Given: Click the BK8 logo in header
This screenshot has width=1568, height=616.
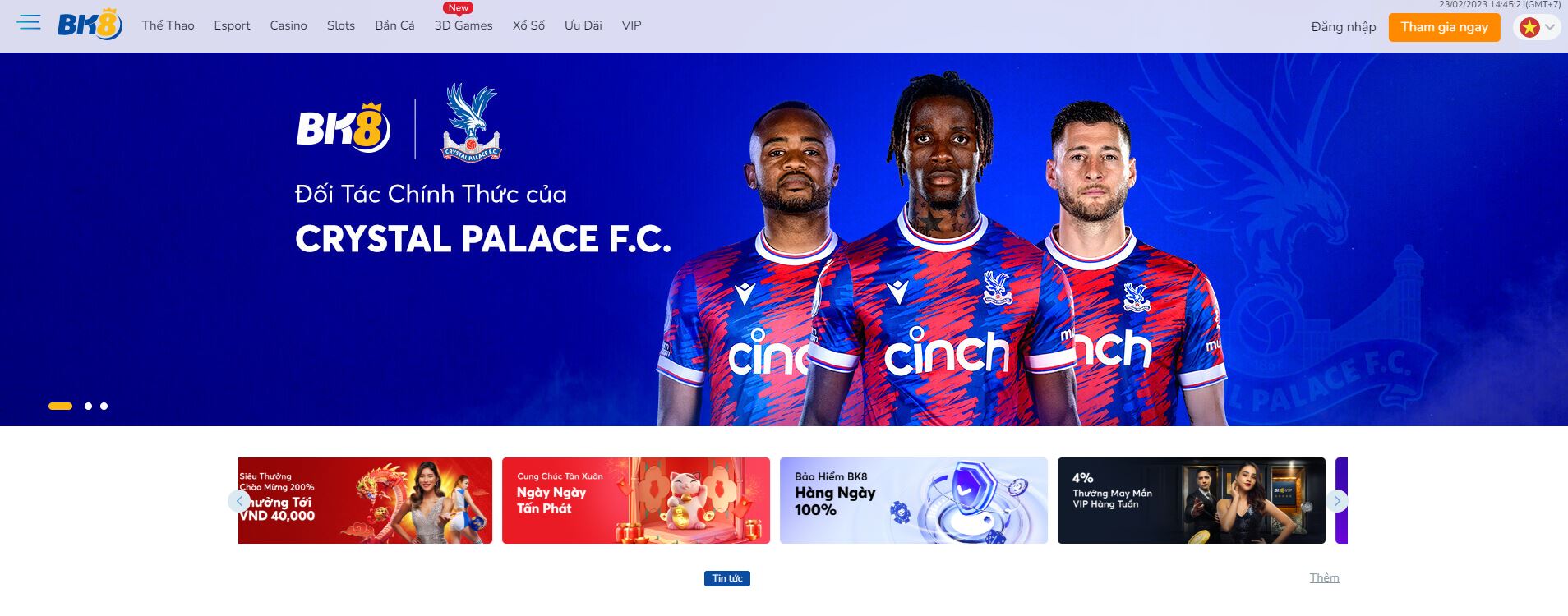Looking at the screenshot, I should [90, 25].
